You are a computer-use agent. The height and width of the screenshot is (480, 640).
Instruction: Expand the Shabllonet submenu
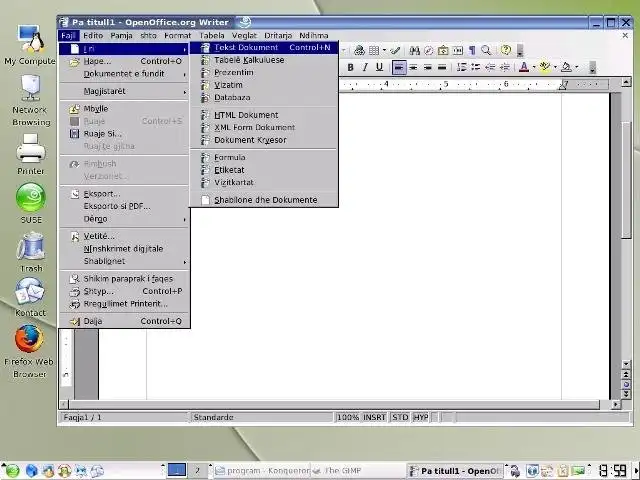(124, 261)
